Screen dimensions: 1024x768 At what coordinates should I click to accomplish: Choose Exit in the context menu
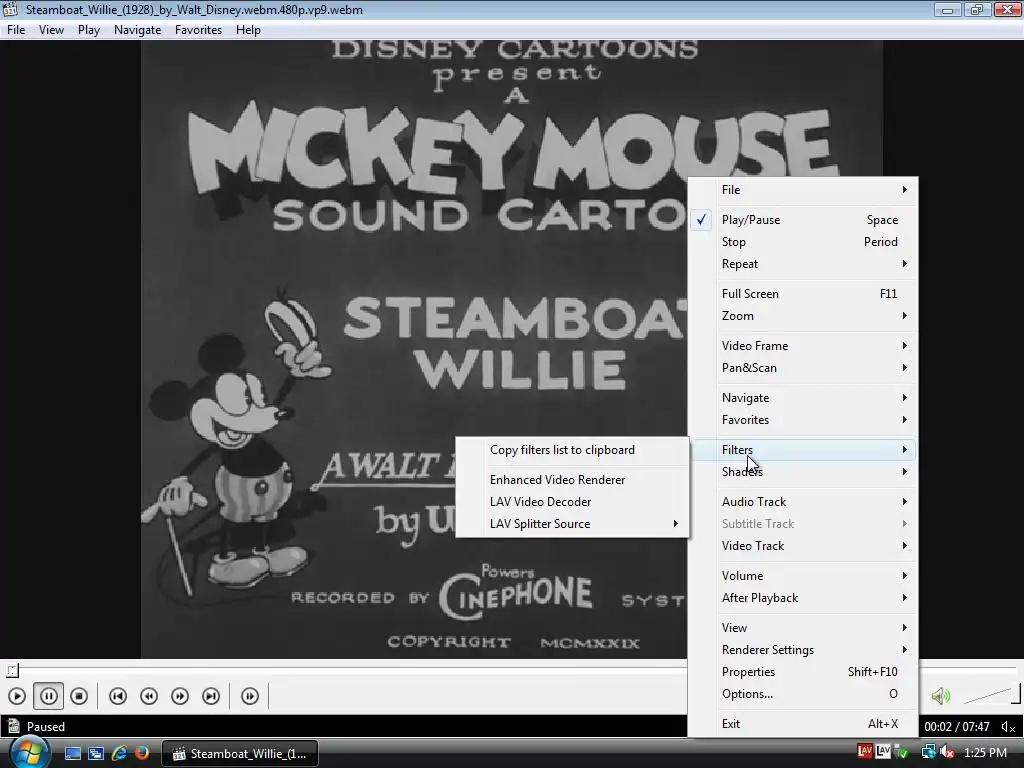(803, 724)
